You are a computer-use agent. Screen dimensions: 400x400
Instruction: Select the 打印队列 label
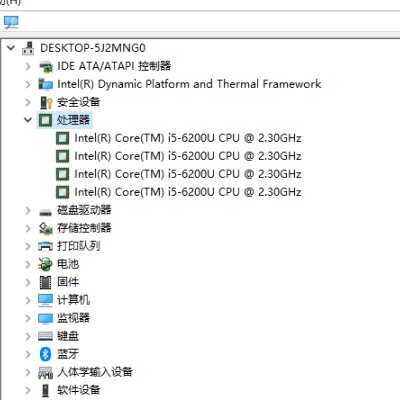[x=78, y=246]
